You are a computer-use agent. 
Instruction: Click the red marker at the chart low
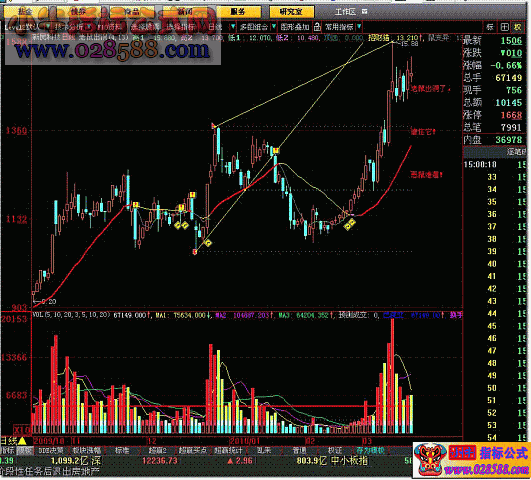(195, 252)
